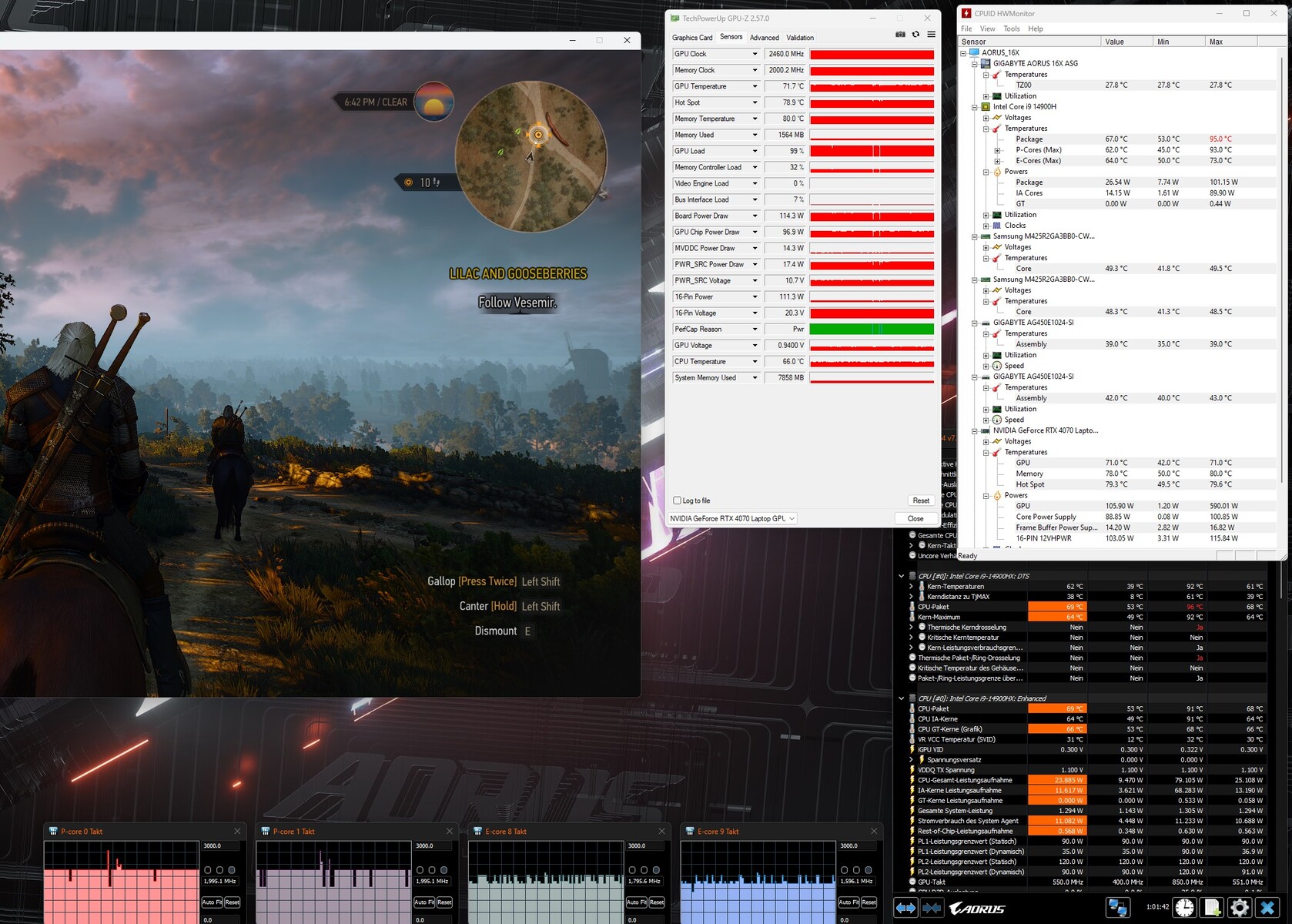Click Auto Fit on P-core 0 graph
The width and height of the screenshot is (1292, 924).
[212, 902]
